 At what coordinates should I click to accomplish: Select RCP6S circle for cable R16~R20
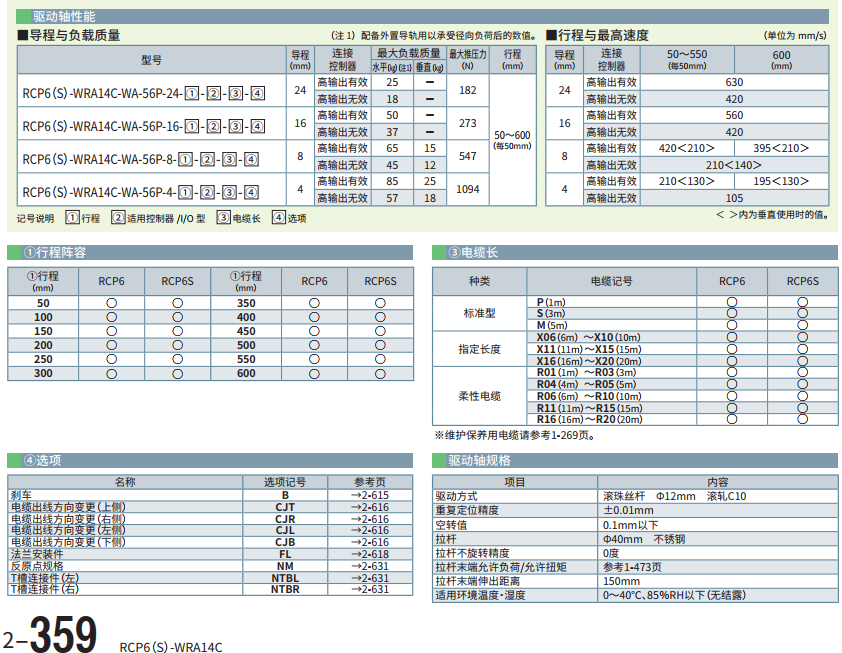802,419
